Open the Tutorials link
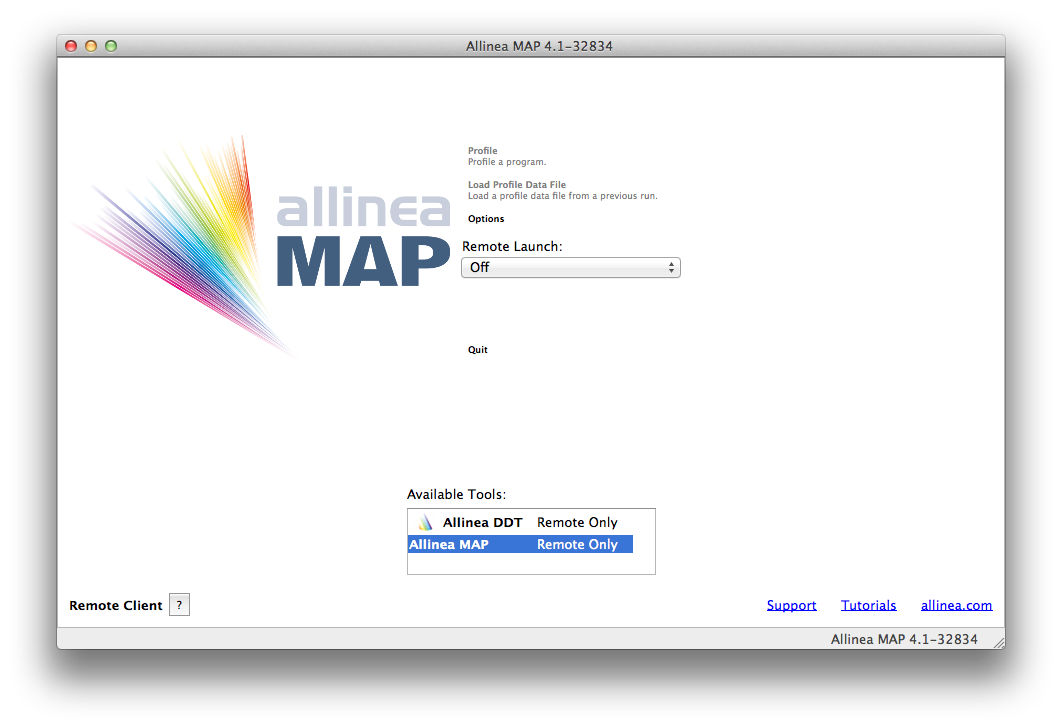1062x728 pixels. point(868,605)
